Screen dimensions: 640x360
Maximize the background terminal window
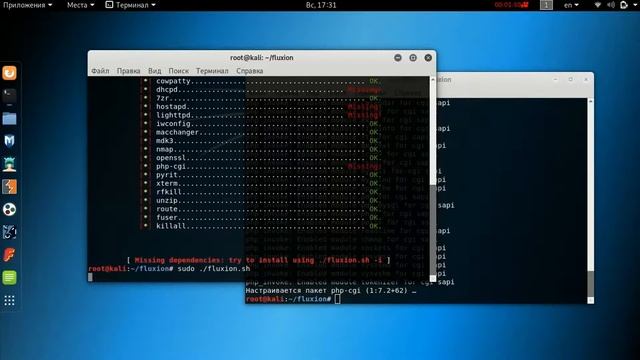[x=571, y=80]
